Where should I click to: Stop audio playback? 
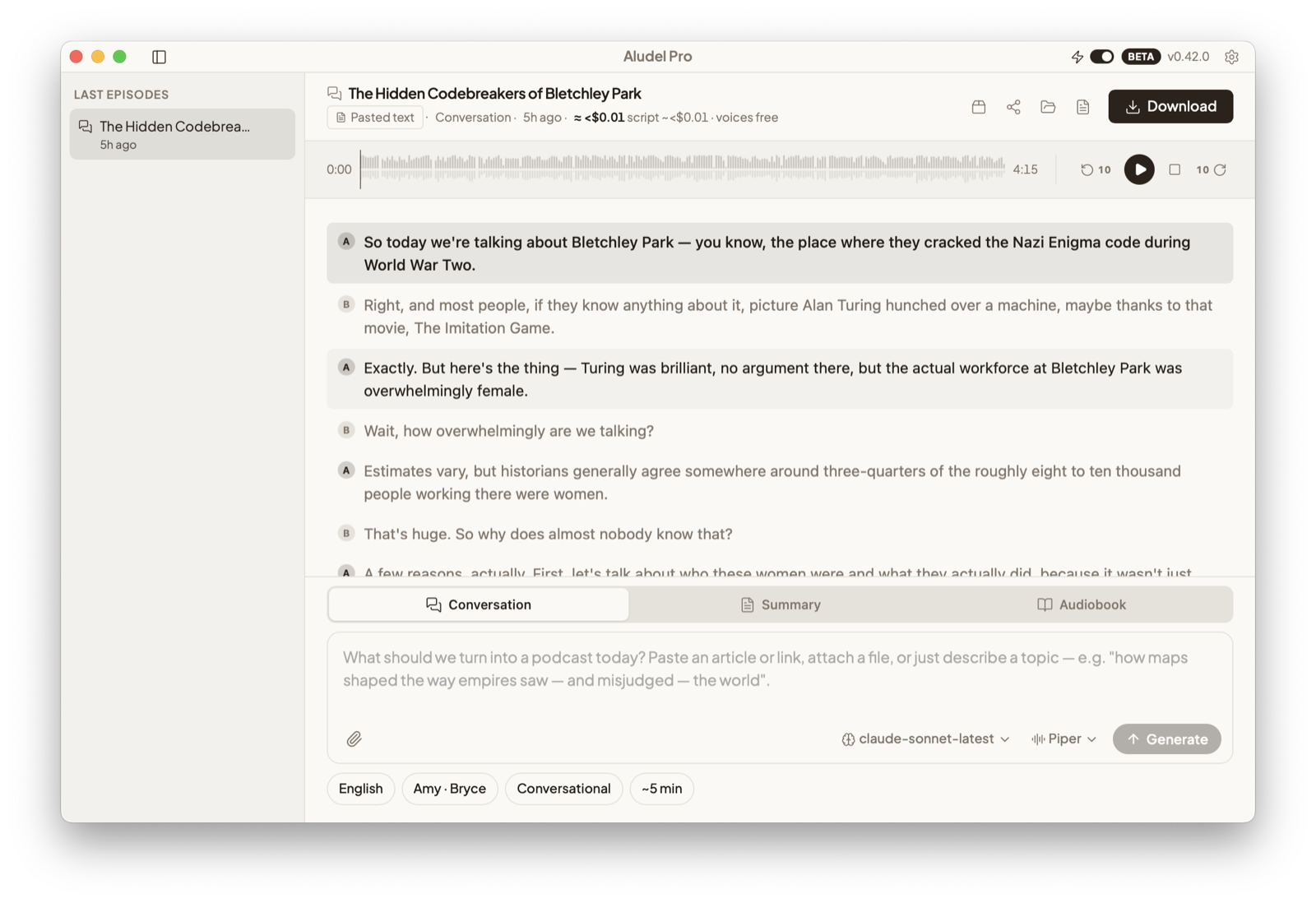(x=1175, y=169)
